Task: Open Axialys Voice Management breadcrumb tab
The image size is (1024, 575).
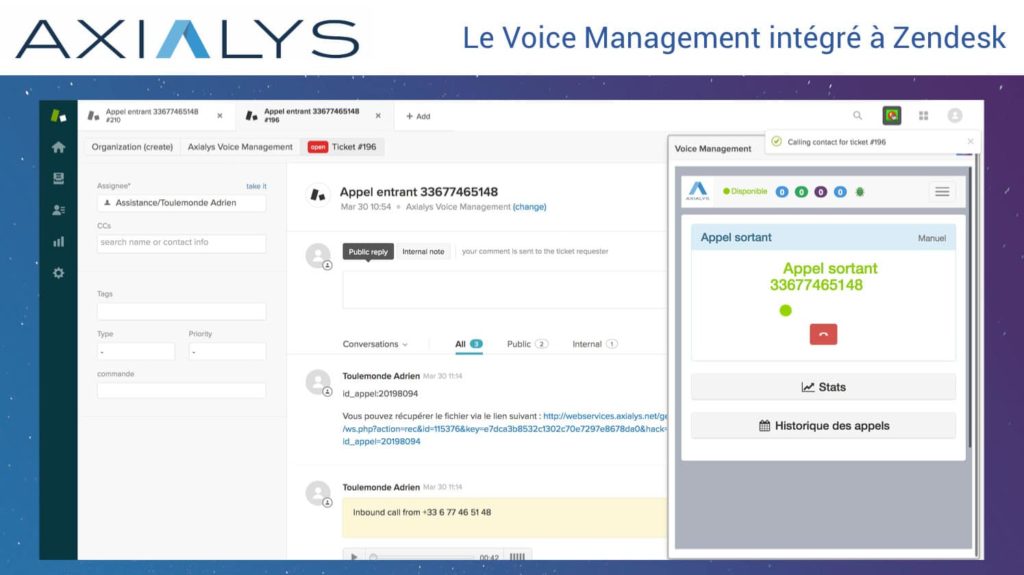Action: [x=240, y=147]
